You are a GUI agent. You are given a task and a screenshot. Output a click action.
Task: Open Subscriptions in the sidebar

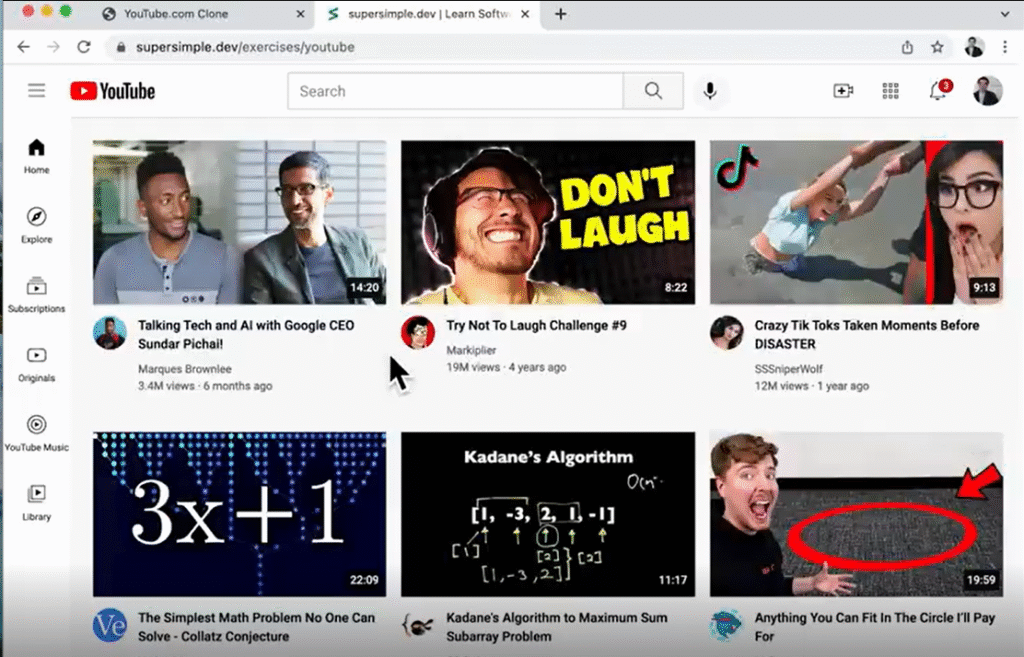click(37, 294)
